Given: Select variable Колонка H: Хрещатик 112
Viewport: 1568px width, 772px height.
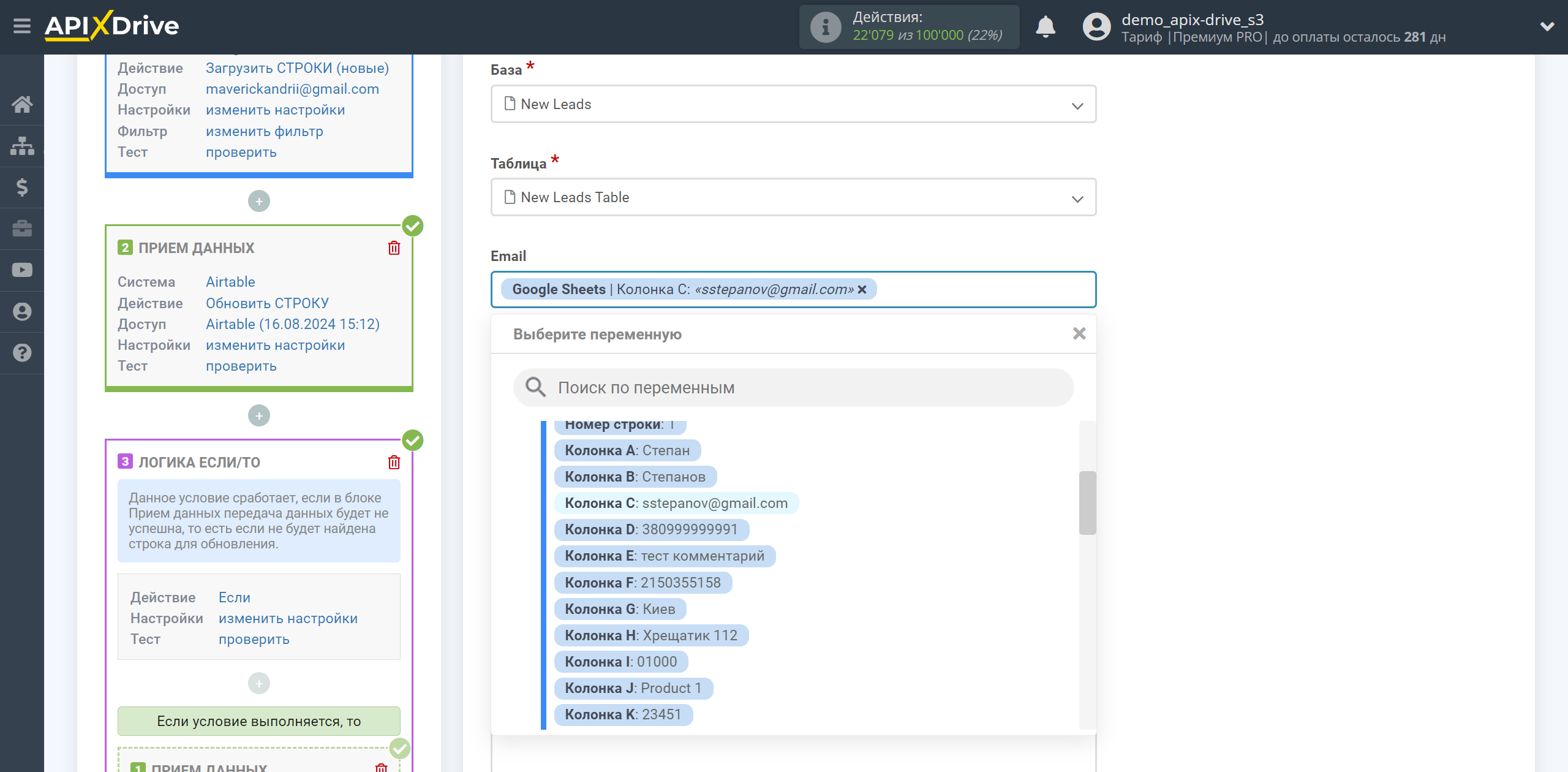Looking at the screenshot, I should tap(651, 635).
